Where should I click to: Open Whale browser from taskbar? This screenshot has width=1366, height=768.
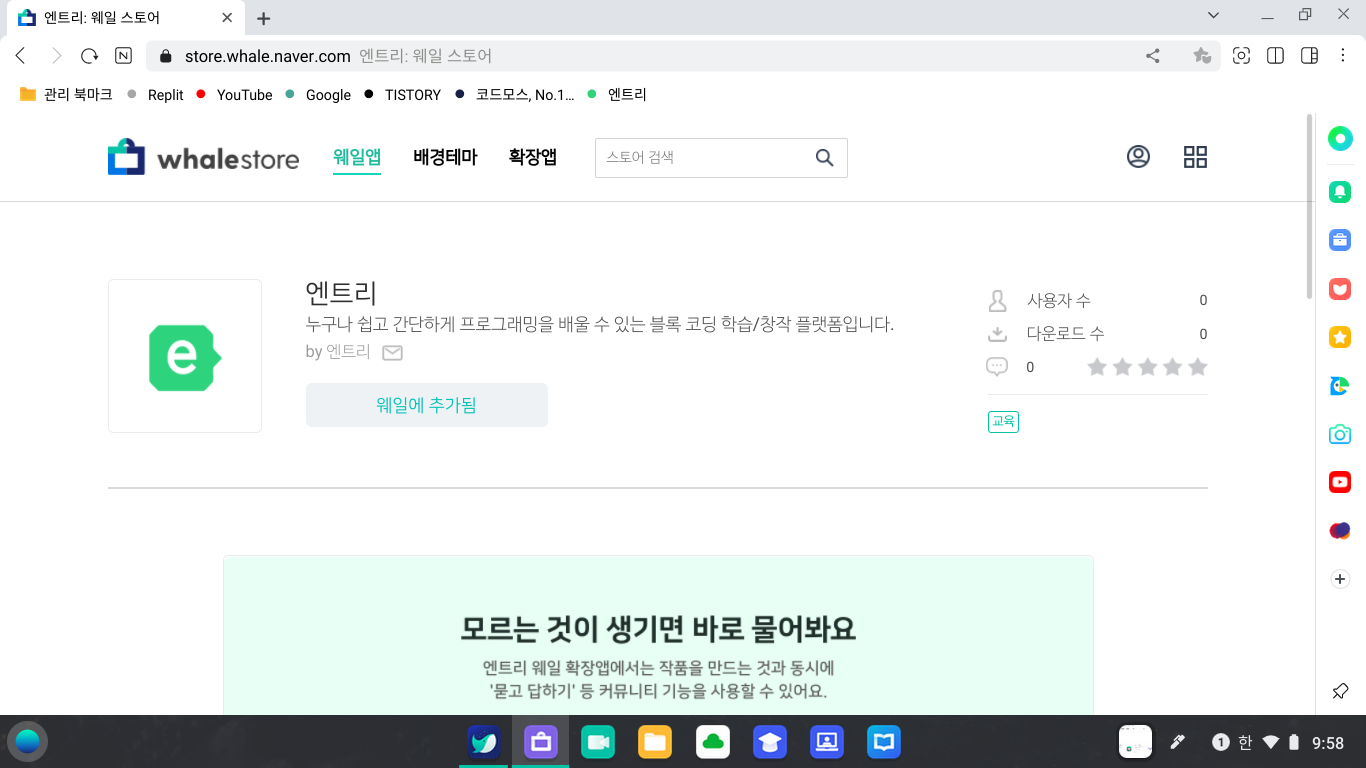point(484,742)
